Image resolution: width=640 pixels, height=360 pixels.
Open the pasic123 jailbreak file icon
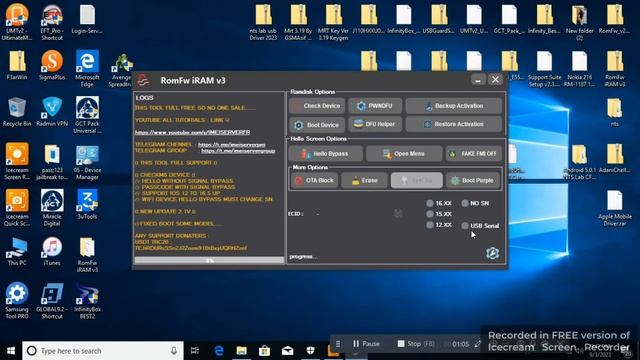click(52, 162)
